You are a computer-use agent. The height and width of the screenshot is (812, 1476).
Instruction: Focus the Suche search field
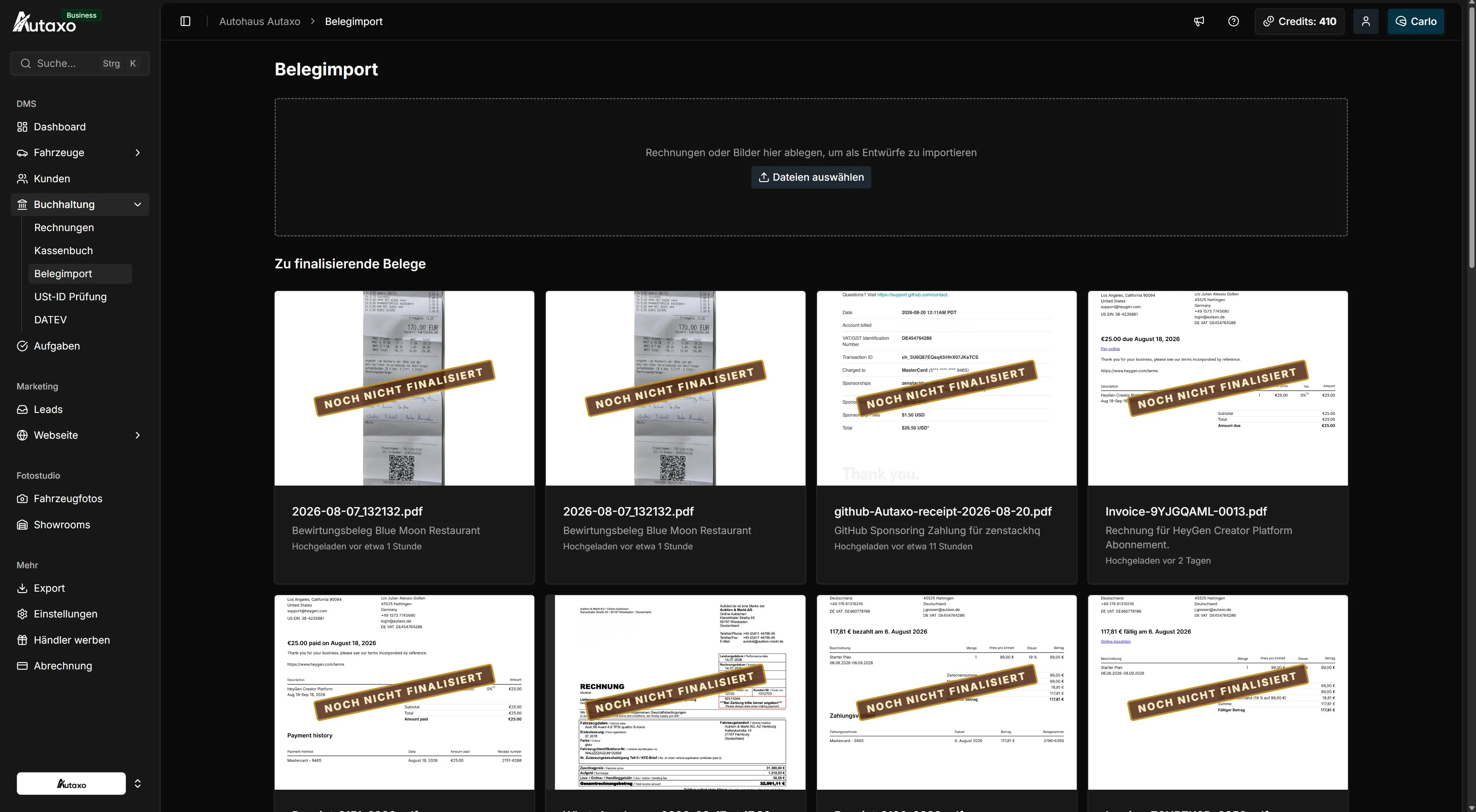pos(80,63)
